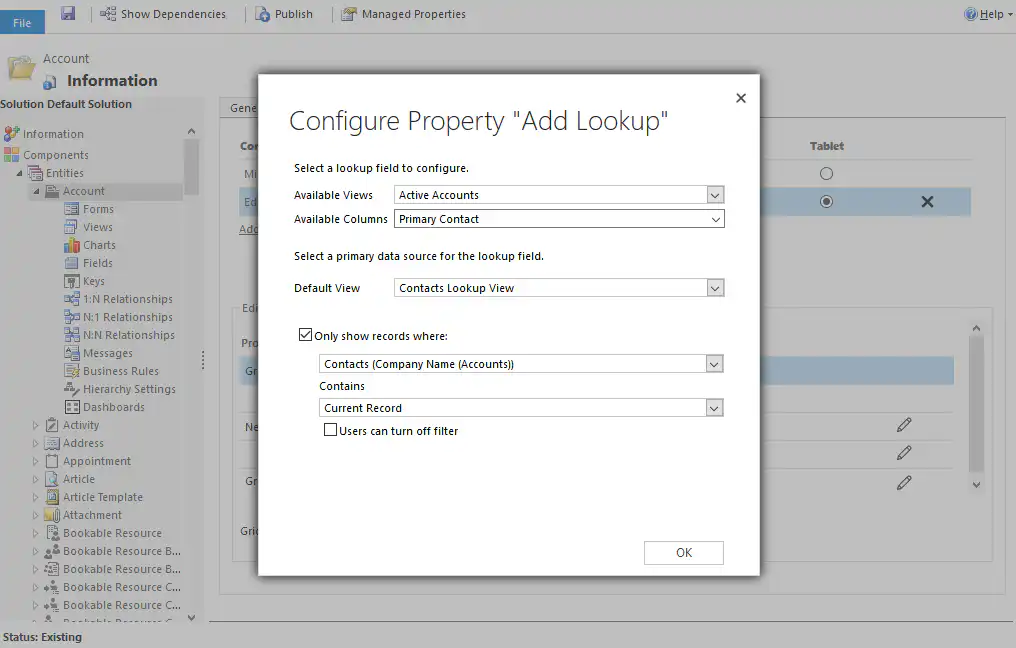
Task: Open the Default View dropdown
Action: (714, 287)
